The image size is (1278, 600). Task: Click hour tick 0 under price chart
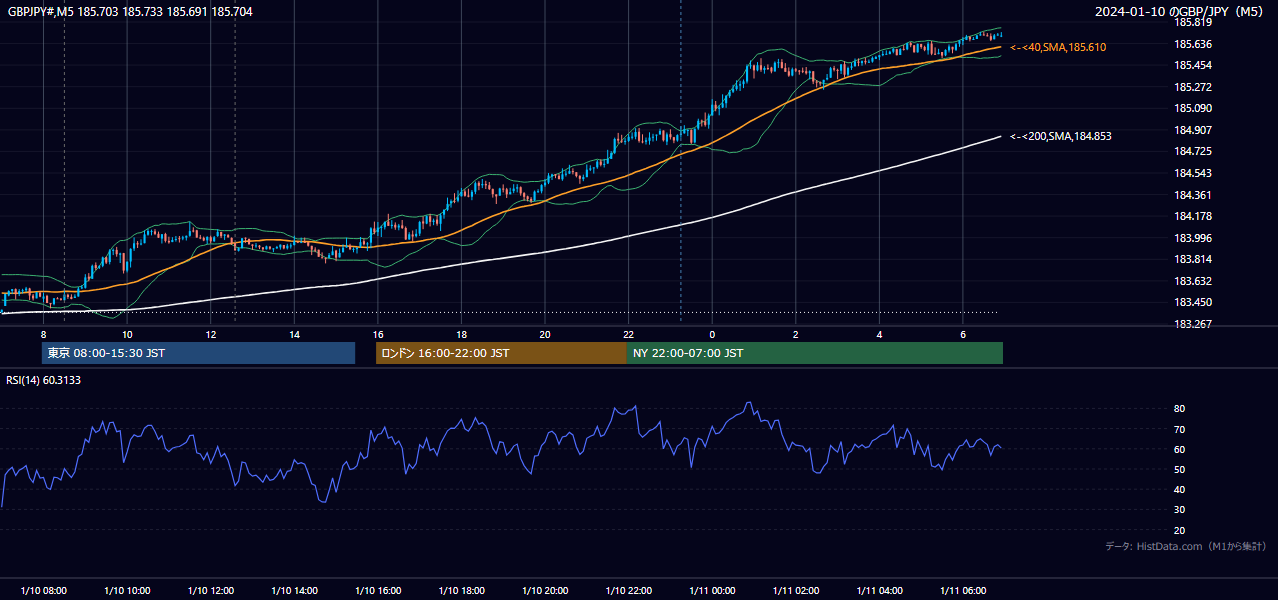pos(712,334)
